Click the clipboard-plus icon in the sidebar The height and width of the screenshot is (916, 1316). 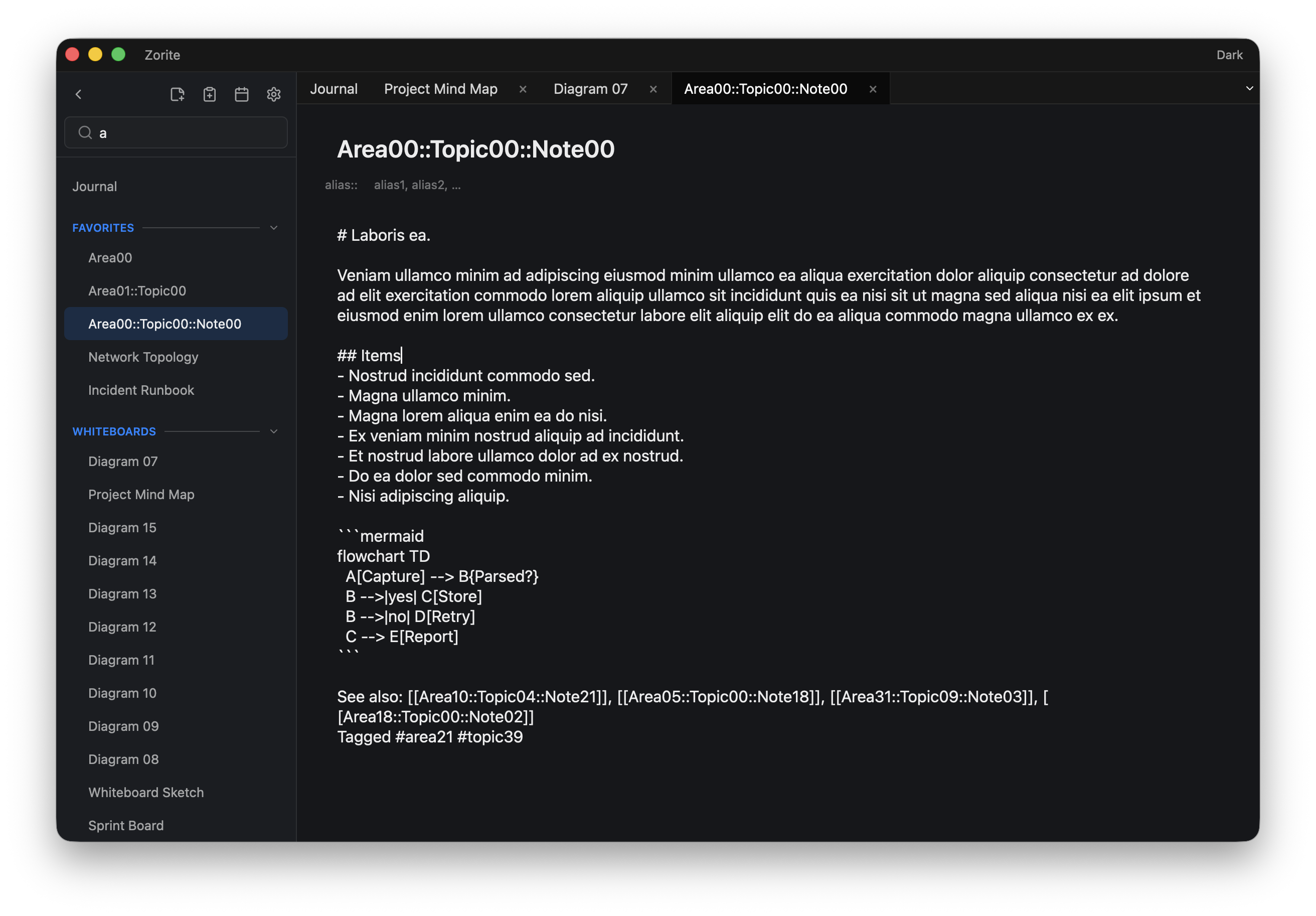point(209,94)
